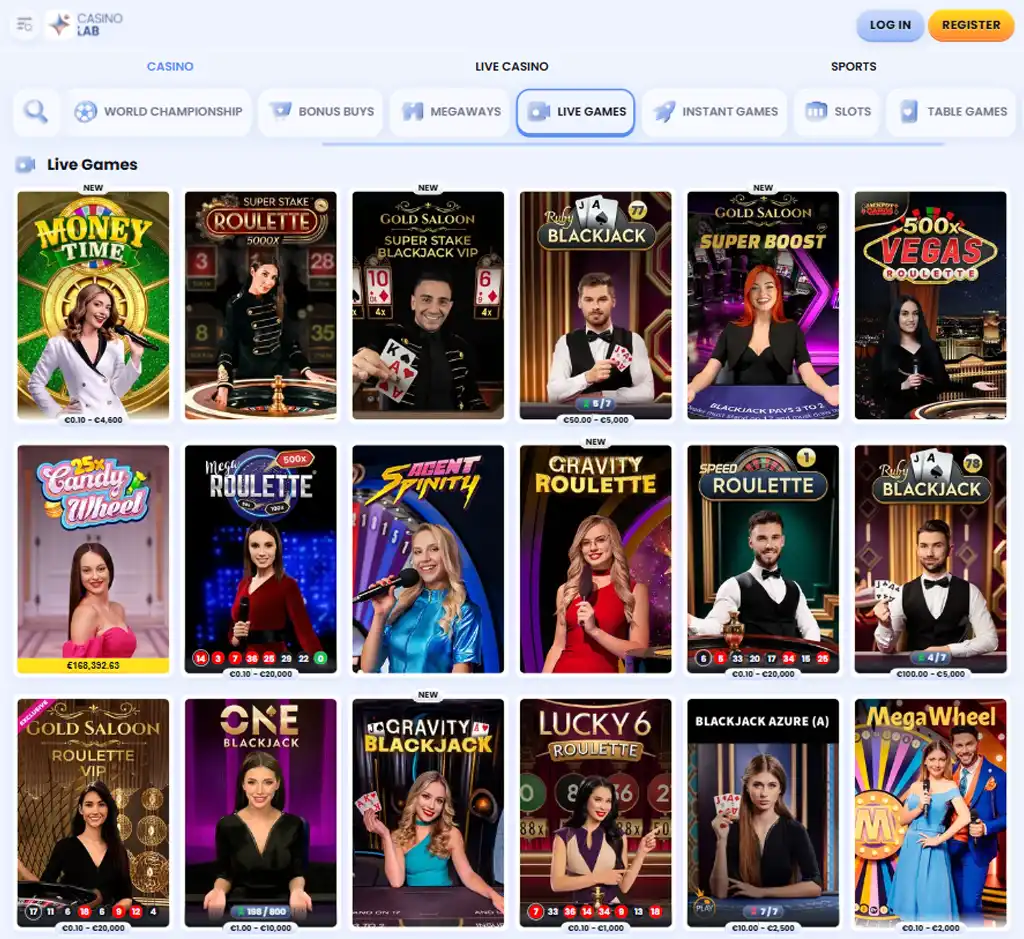This screenshot has width=1024, height=939.
Task: Open Mega Wheel game
Action: 931,812
